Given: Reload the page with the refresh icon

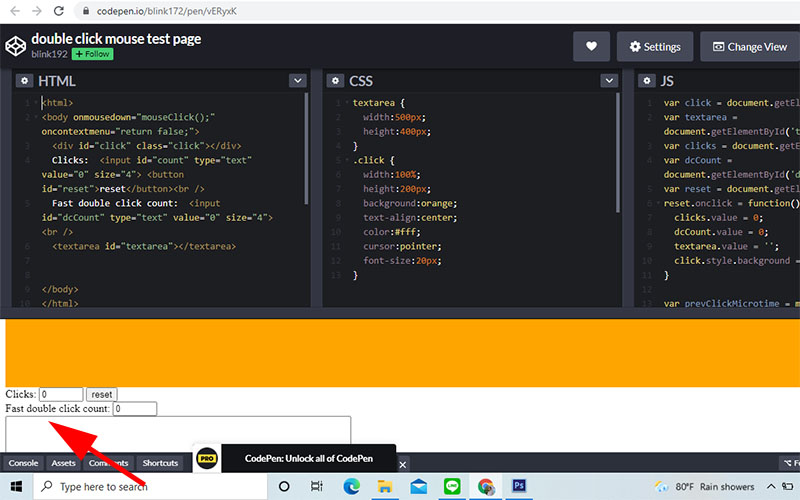Looking at the screenshot, I should [x=59, y=11].
